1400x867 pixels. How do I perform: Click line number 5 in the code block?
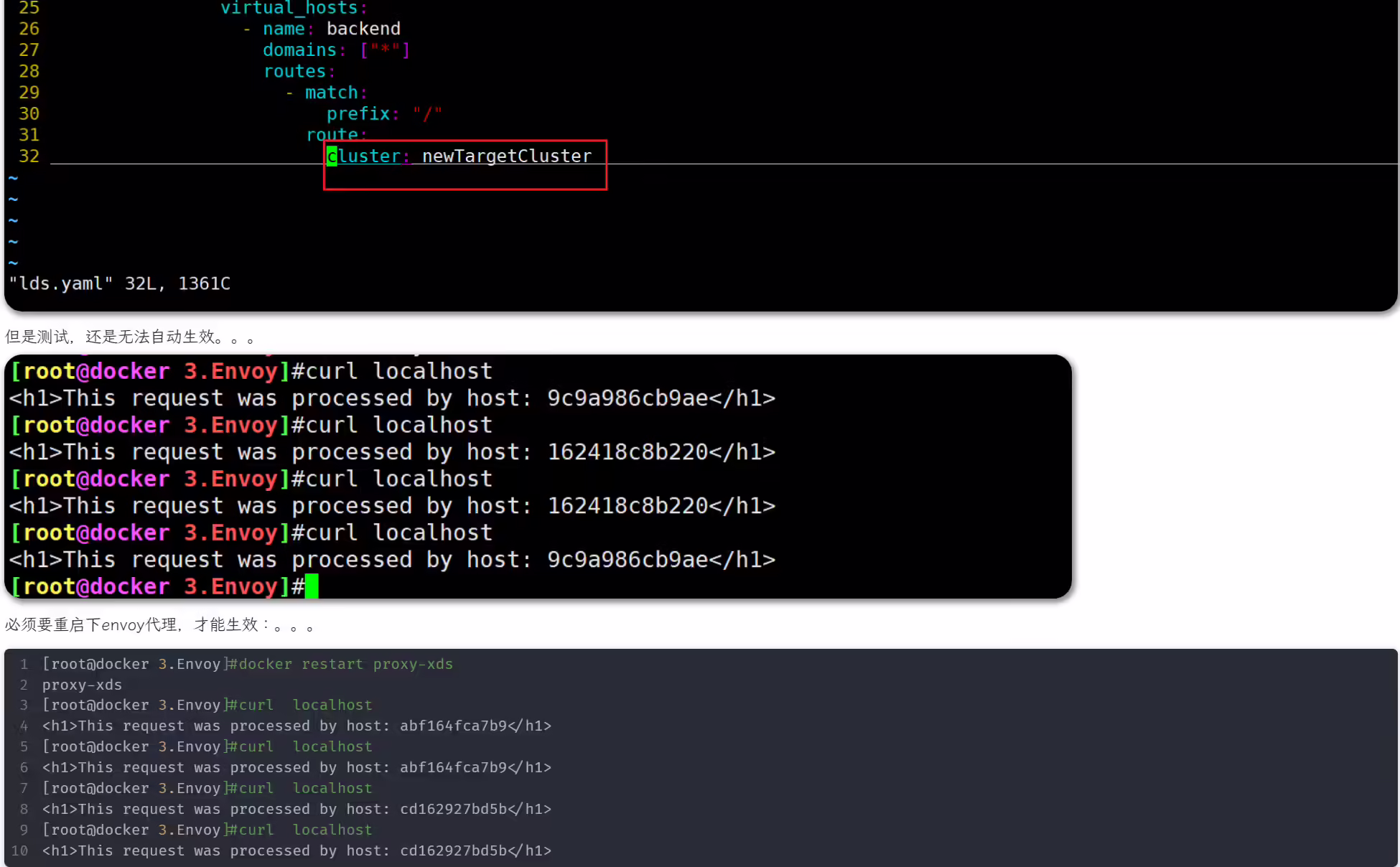(x=24, y=746)
